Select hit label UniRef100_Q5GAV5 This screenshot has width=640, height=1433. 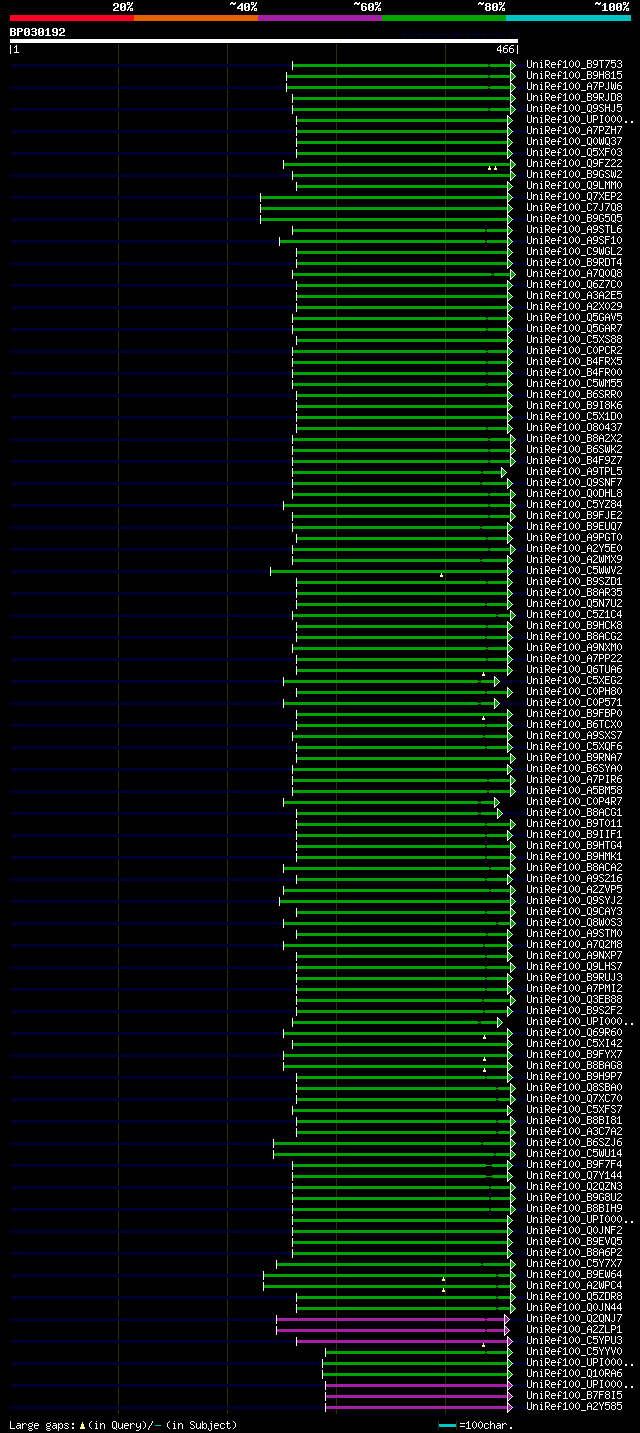(x=574, y=318)
